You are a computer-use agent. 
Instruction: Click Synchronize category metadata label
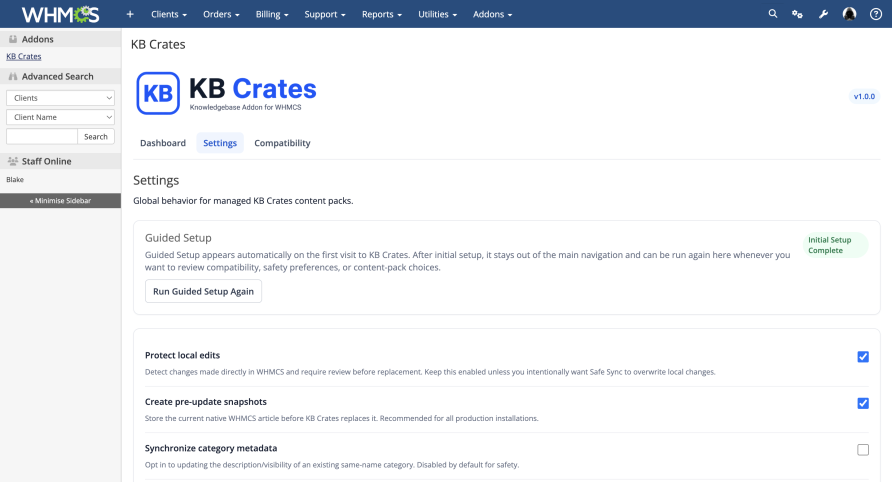(210, 448)
